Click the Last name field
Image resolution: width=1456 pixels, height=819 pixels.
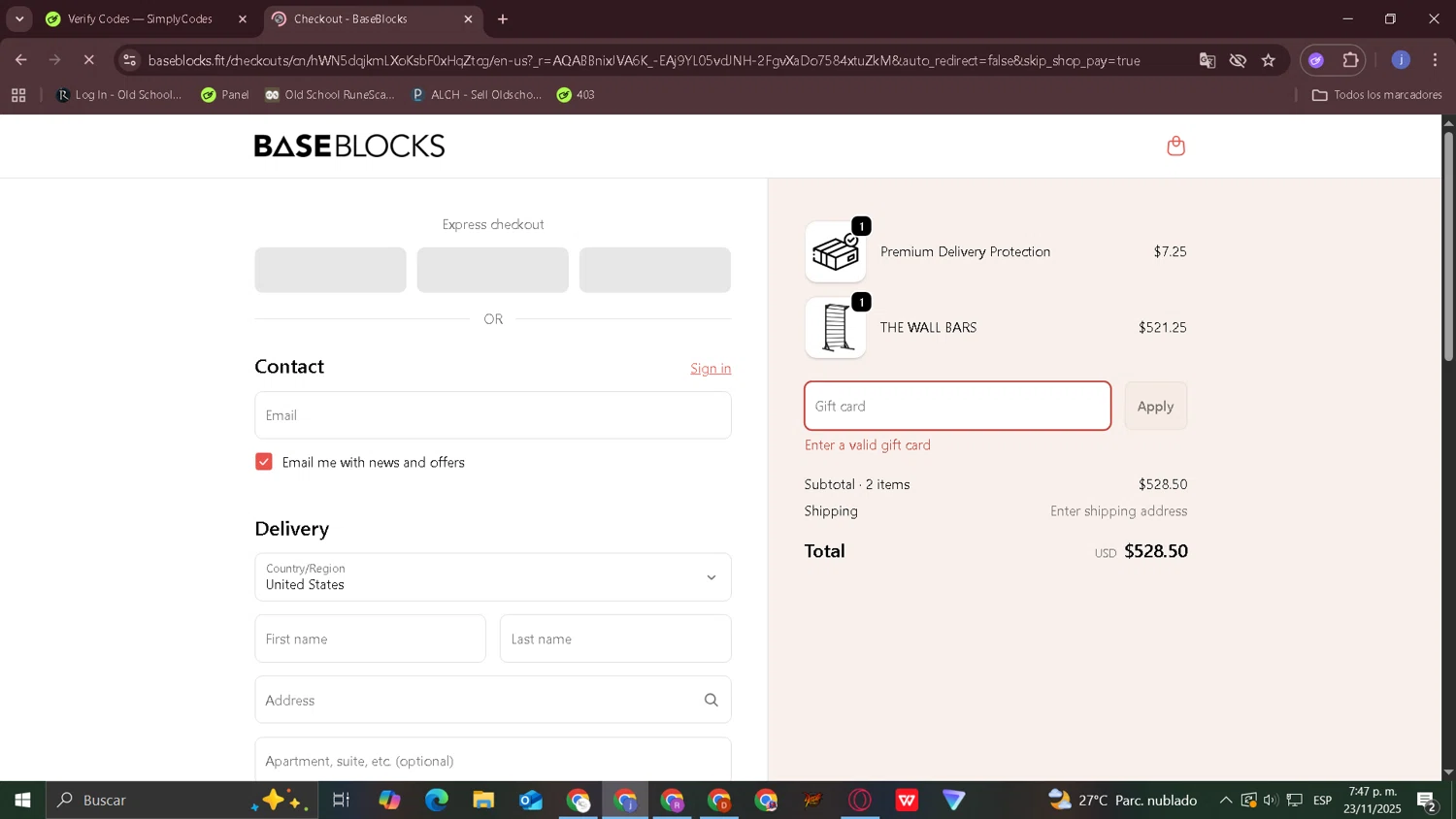pyautogui.click(x=615, y=639)
